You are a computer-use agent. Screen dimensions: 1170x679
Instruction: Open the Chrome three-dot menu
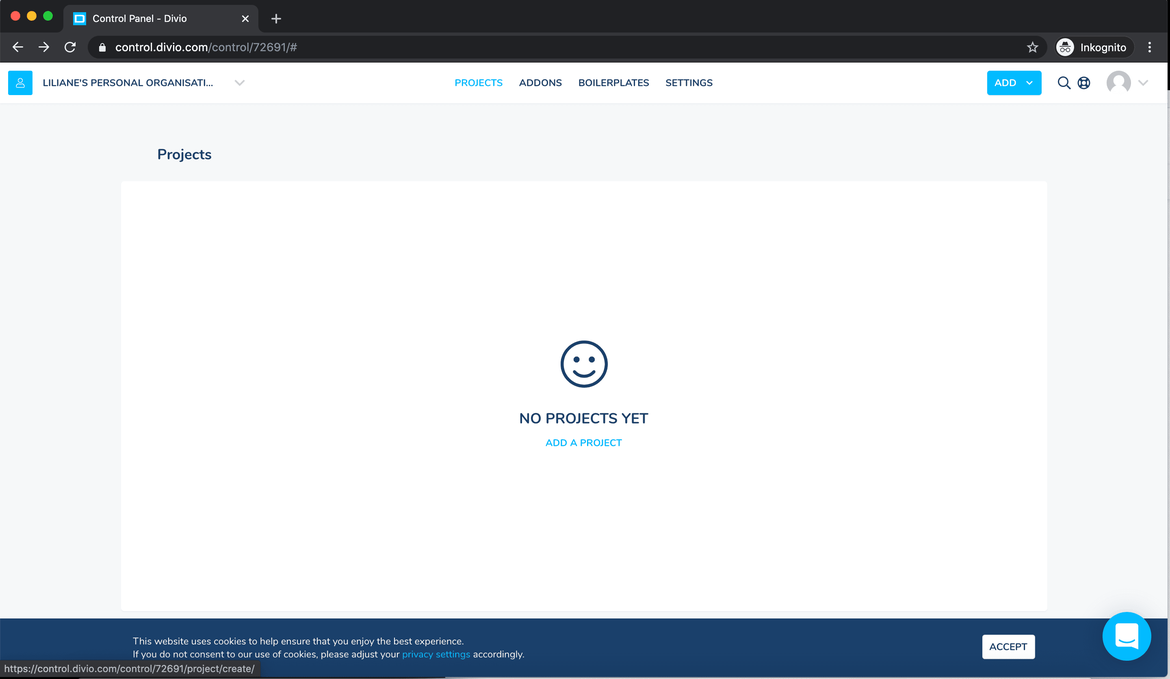pyautogui.click(x=1150, y=47)
